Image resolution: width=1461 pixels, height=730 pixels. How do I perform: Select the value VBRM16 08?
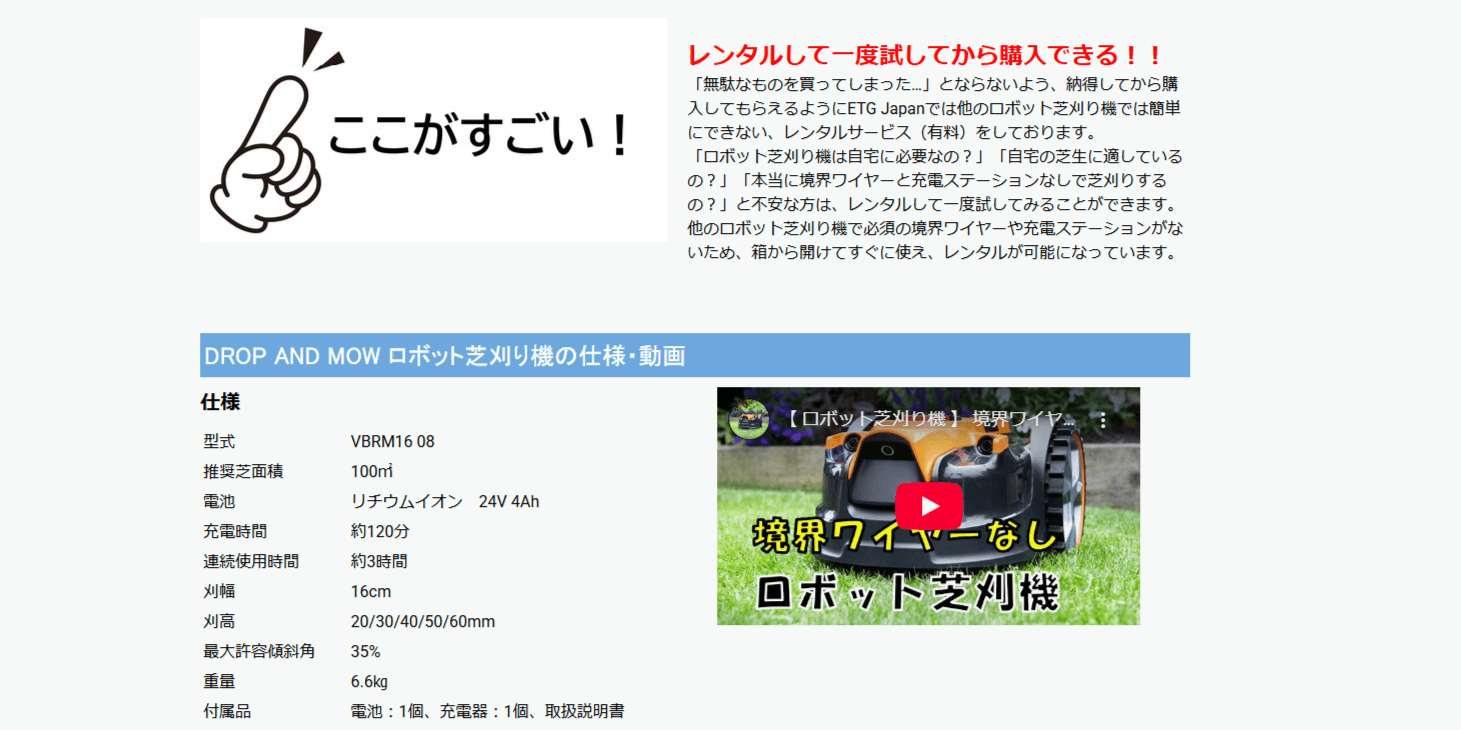click(393, 441)
